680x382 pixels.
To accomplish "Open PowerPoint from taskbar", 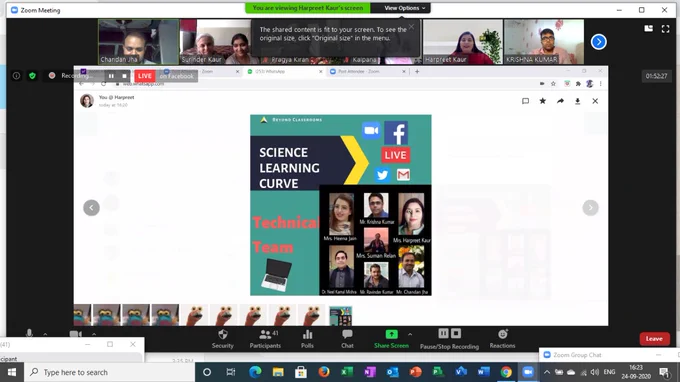I will tap(415, 372).
